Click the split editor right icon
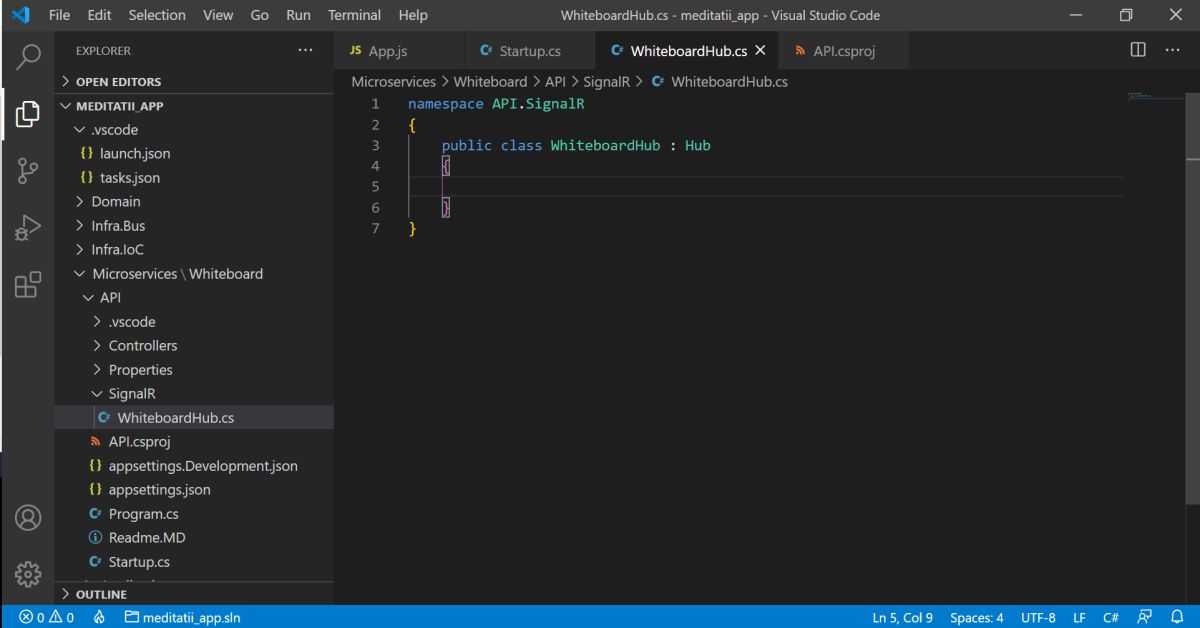 1138,50
